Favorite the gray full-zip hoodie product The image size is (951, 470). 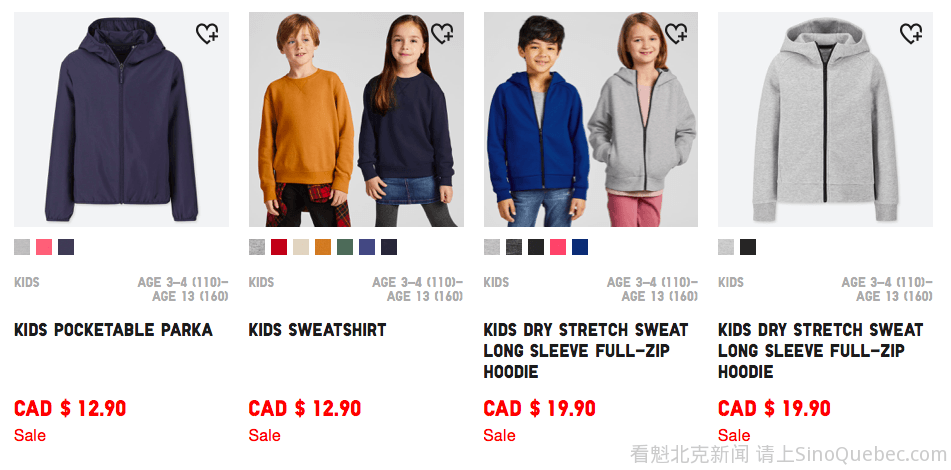[x=911, y=33]
